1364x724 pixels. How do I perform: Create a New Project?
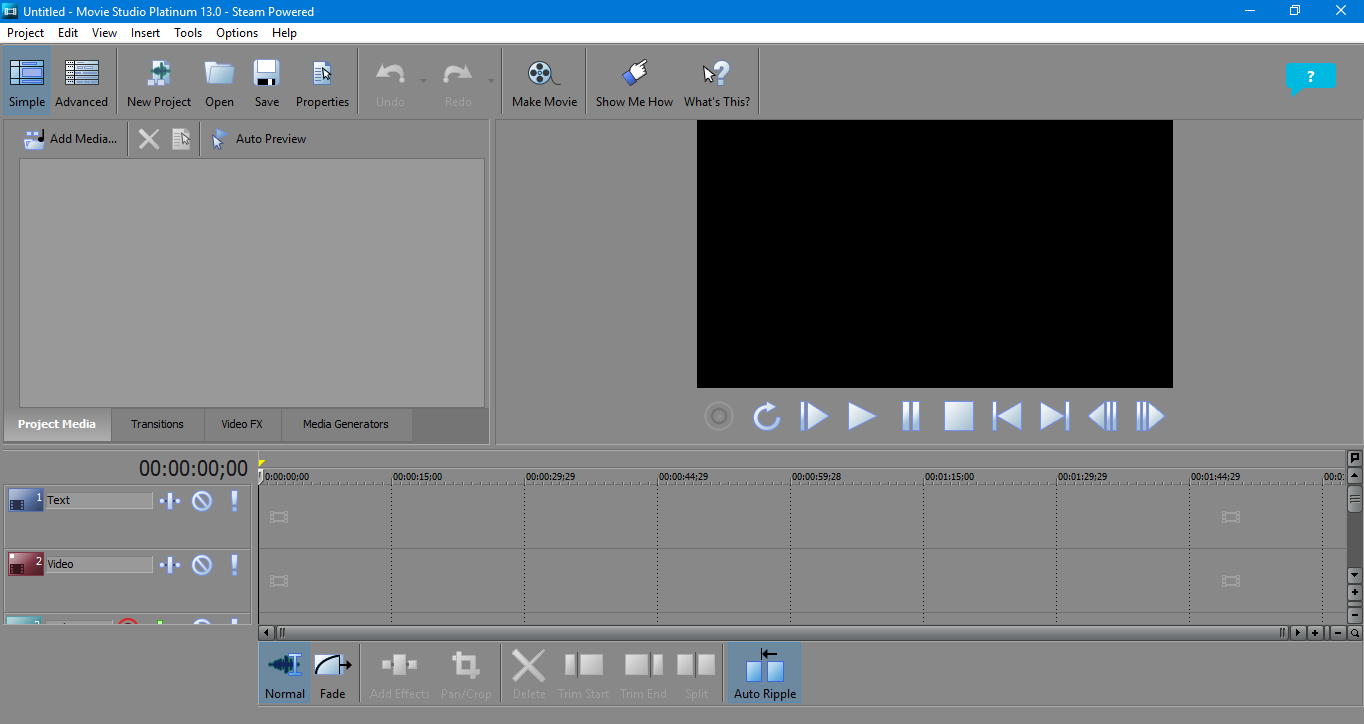point(159,82)
